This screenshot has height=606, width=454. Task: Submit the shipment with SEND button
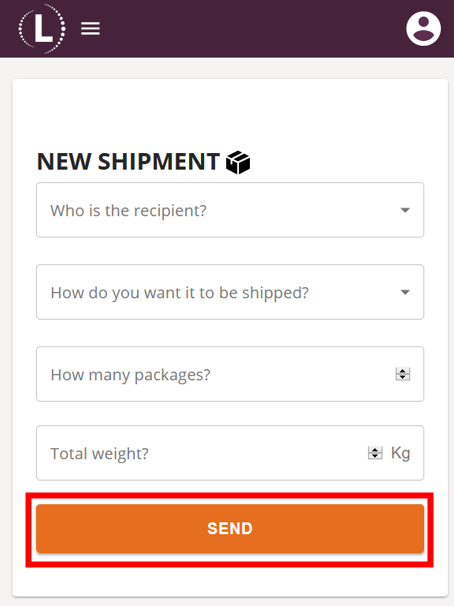click(x=230, y=528)
